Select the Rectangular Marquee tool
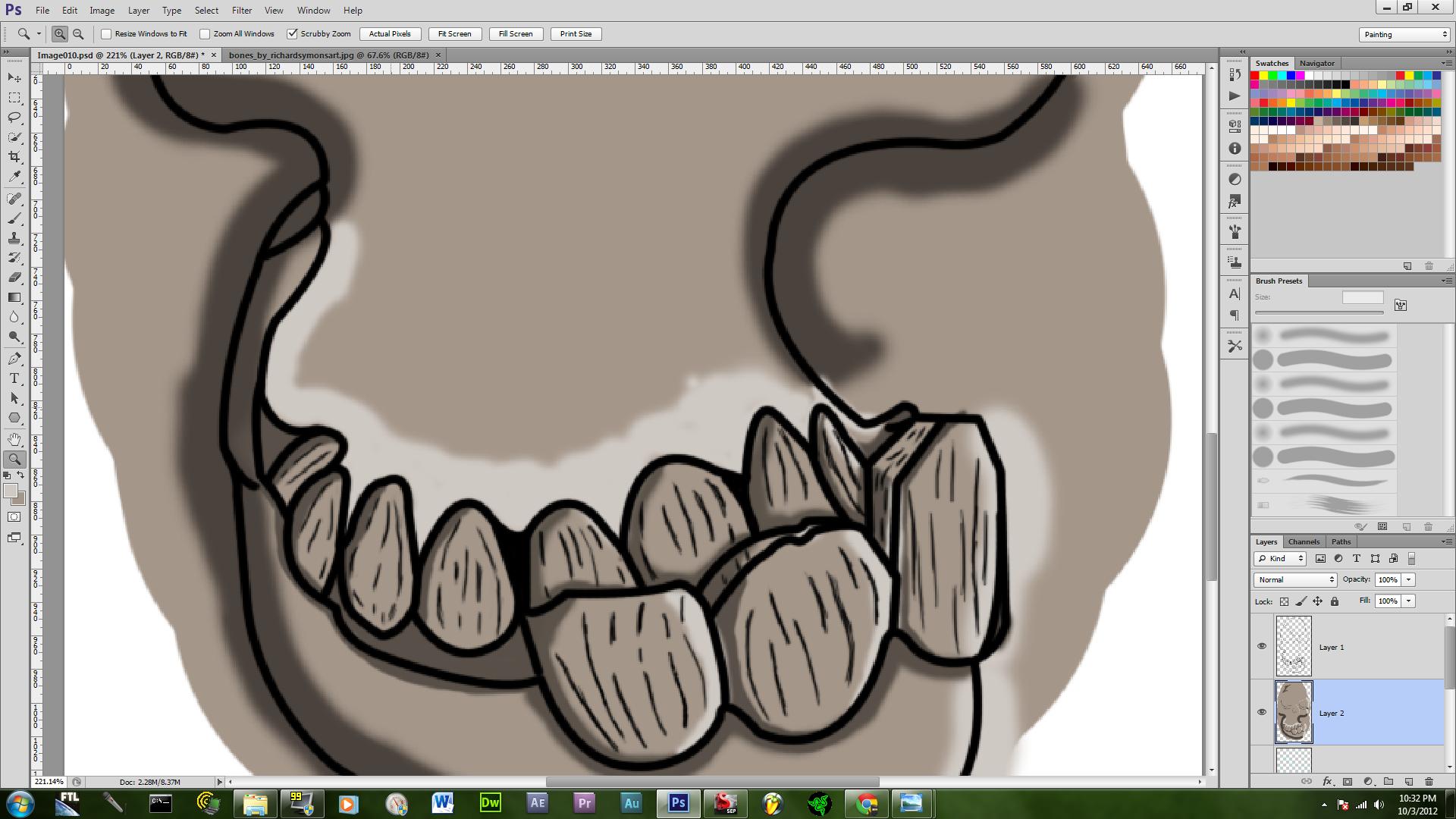 pyautogui.click(x=14, y=98)
